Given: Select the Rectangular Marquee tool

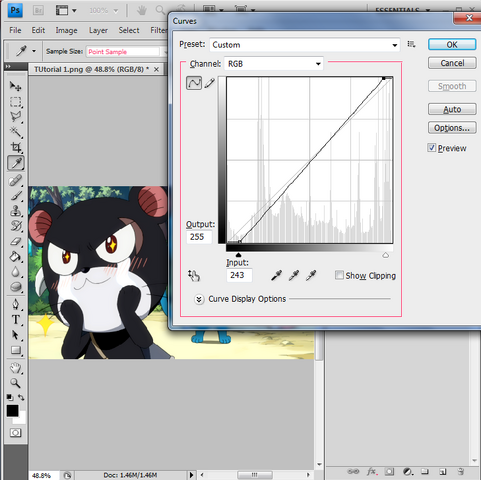Looking at the screenshot, I should tap(15, 102).
